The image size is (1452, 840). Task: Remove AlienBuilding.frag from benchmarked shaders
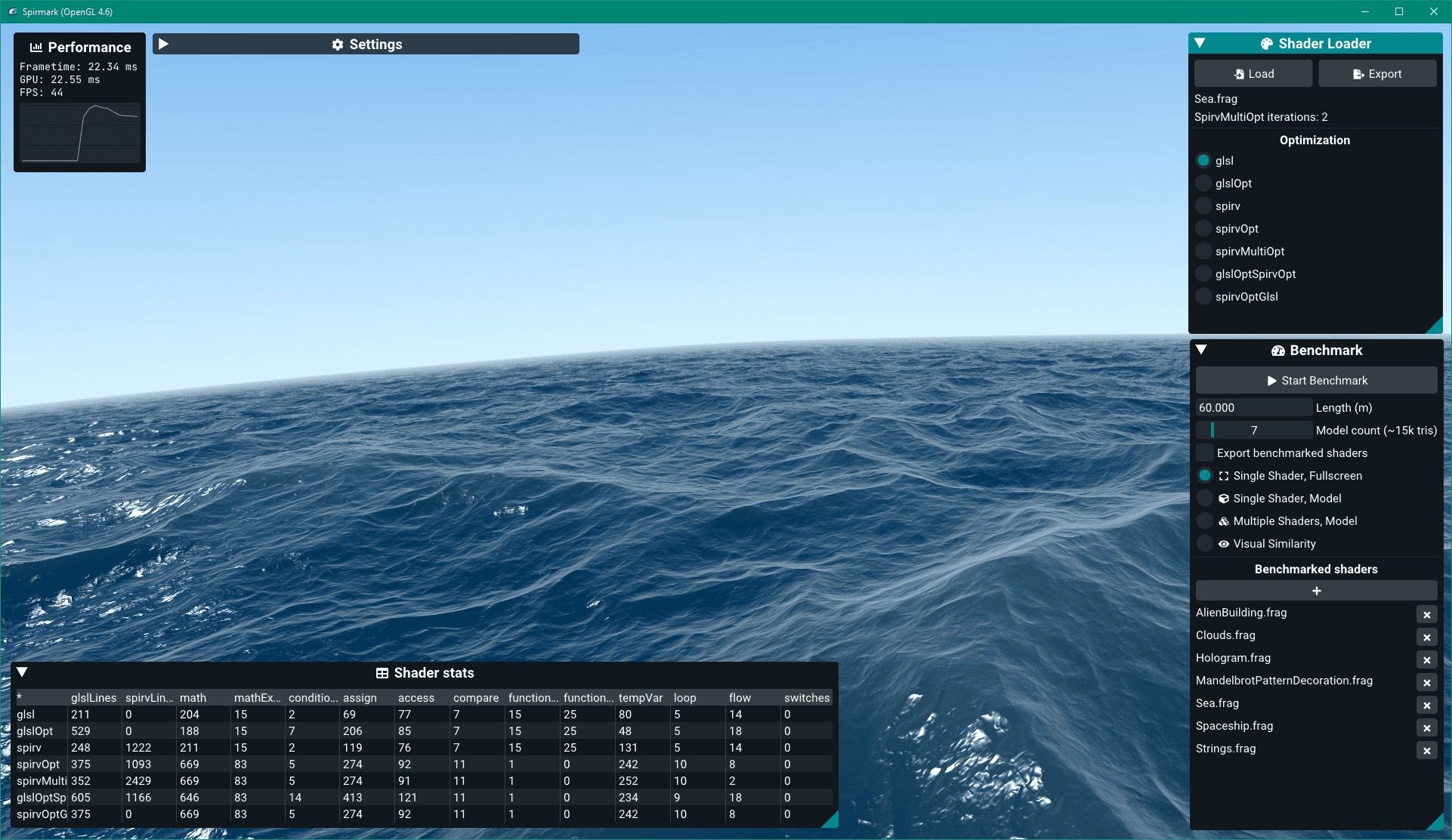tap(1426, 615)
